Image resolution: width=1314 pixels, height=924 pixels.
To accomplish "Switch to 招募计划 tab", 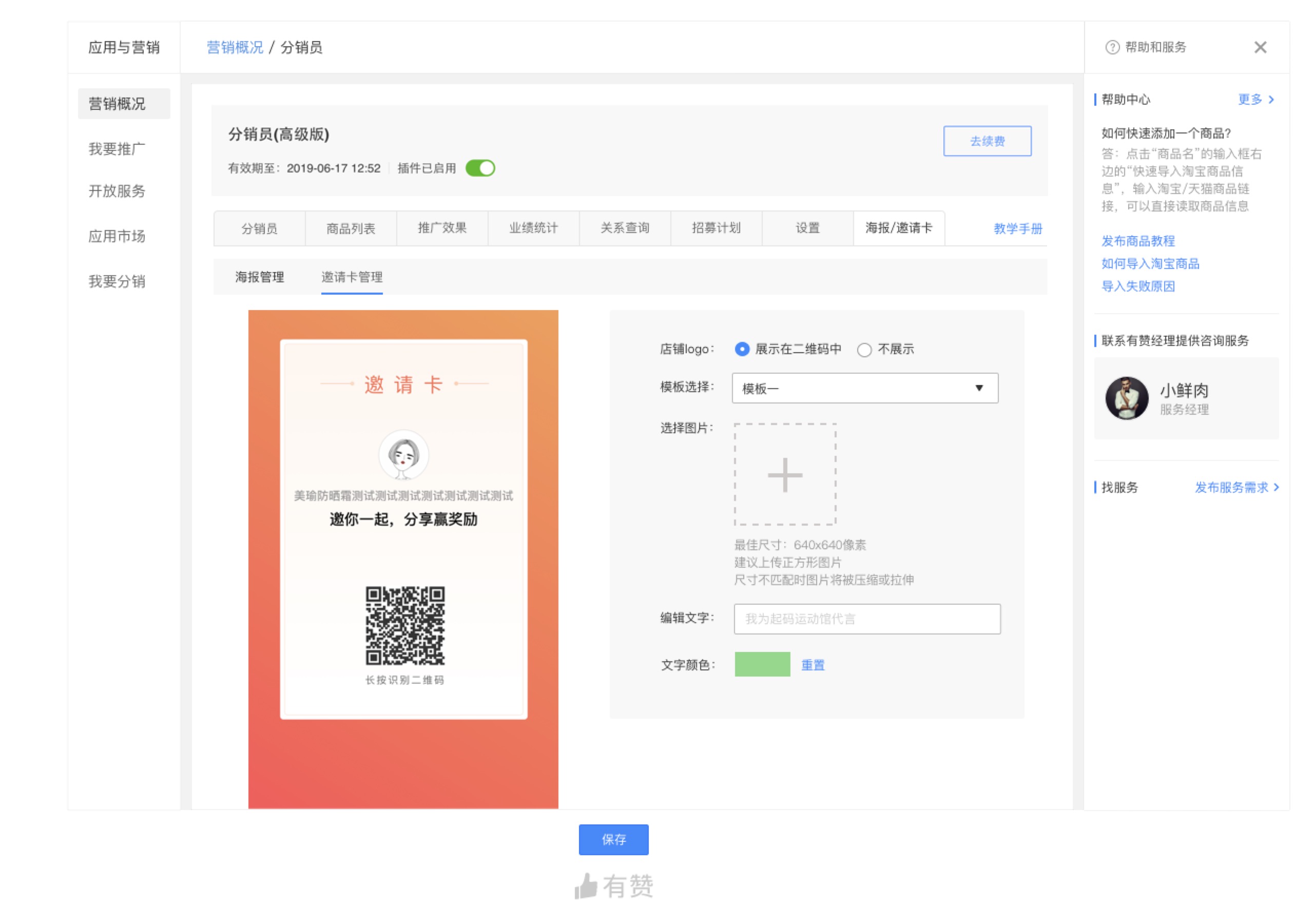I will point(716,228).
